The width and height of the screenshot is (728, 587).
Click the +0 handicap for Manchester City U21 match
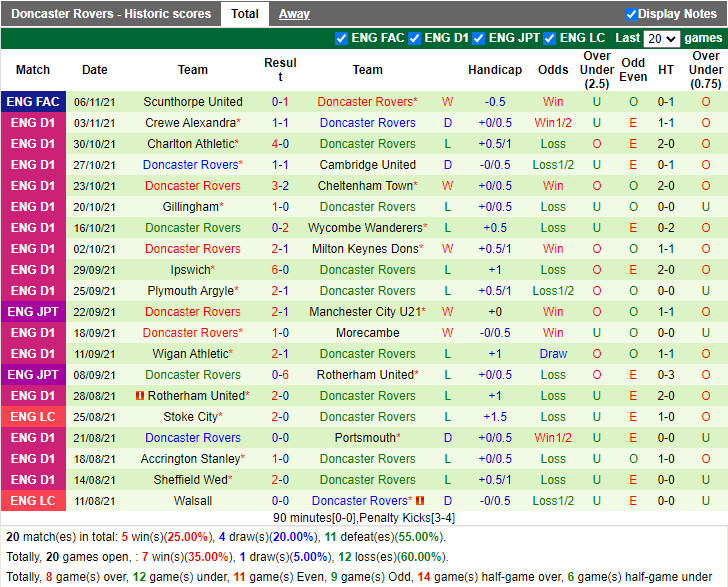(495, 312)
